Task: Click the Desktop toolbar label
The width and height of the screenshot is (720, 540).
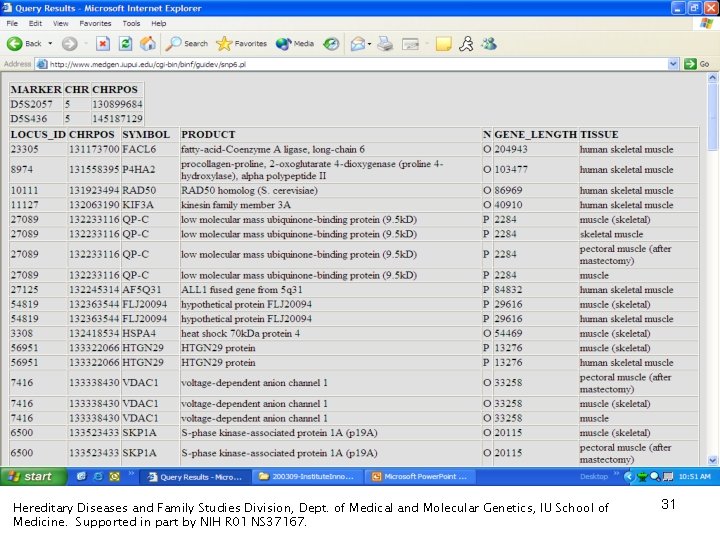Action: pos(593,477)
